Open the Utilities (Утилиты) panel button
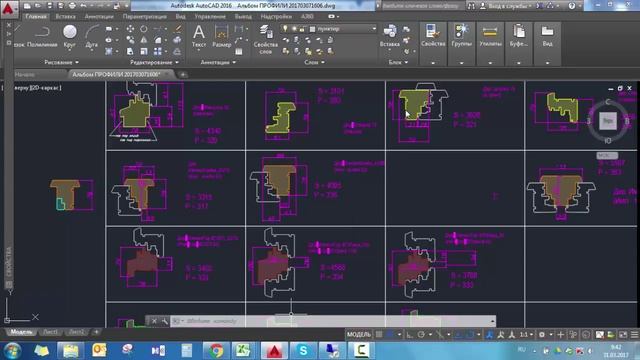 click(490, 43)
